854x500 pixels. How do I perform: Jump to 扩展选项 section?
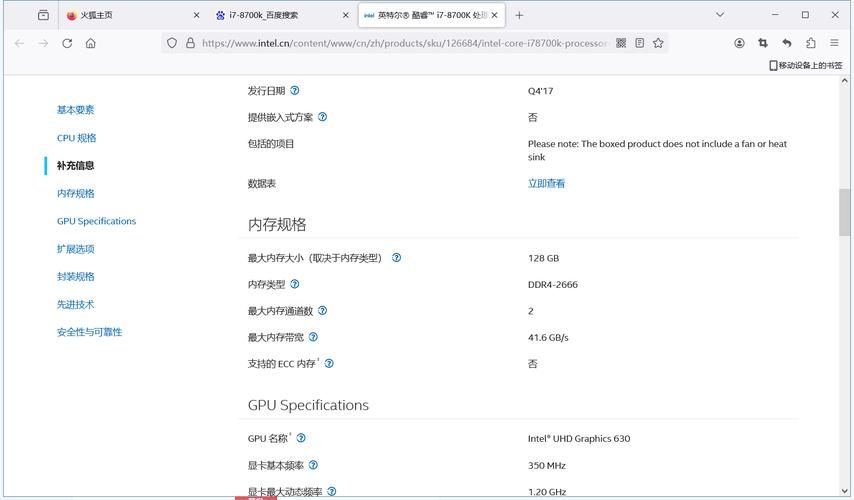[76, 249]
